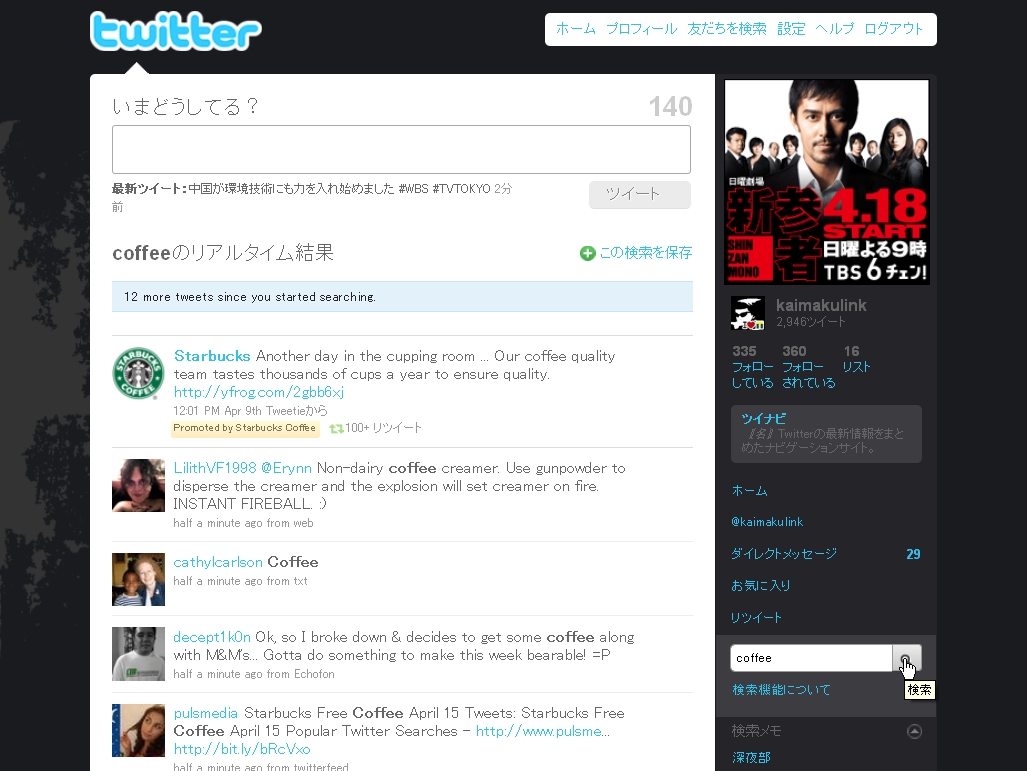This screenshot has height=771, width=1027.
Task: Click Promoted by Starbucks Coffee label
Action: point(245,428)
